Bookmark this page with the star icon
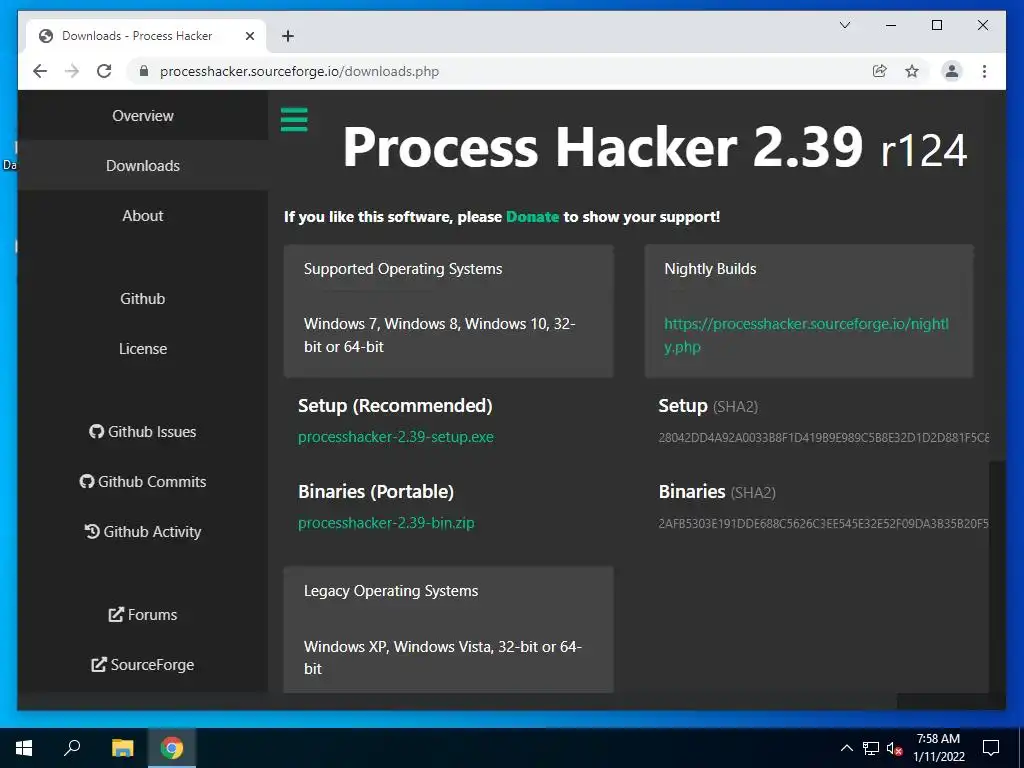 click(x=912, y=71)
